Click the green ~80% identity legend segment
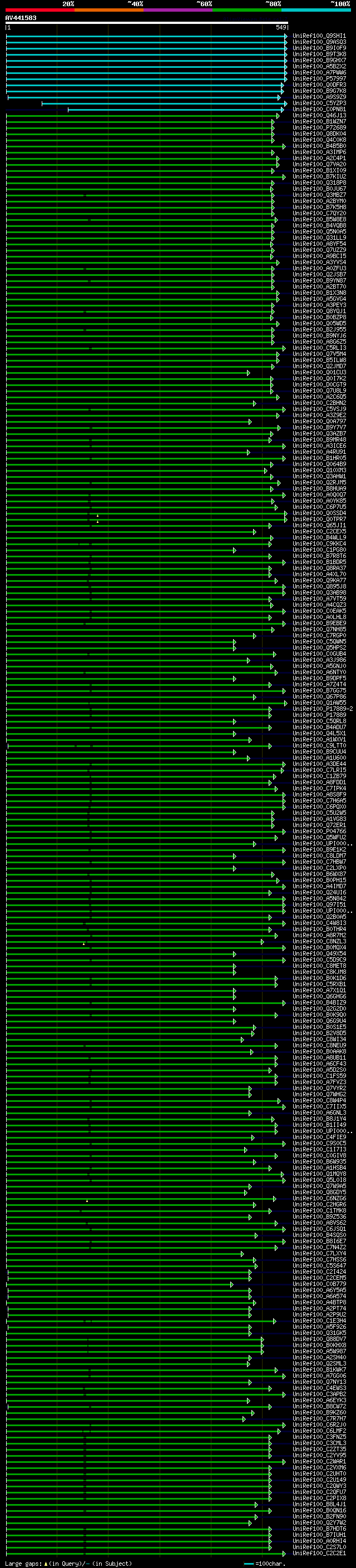The width and height of the screenshot is (356, 1568). (x=247, y=10)
